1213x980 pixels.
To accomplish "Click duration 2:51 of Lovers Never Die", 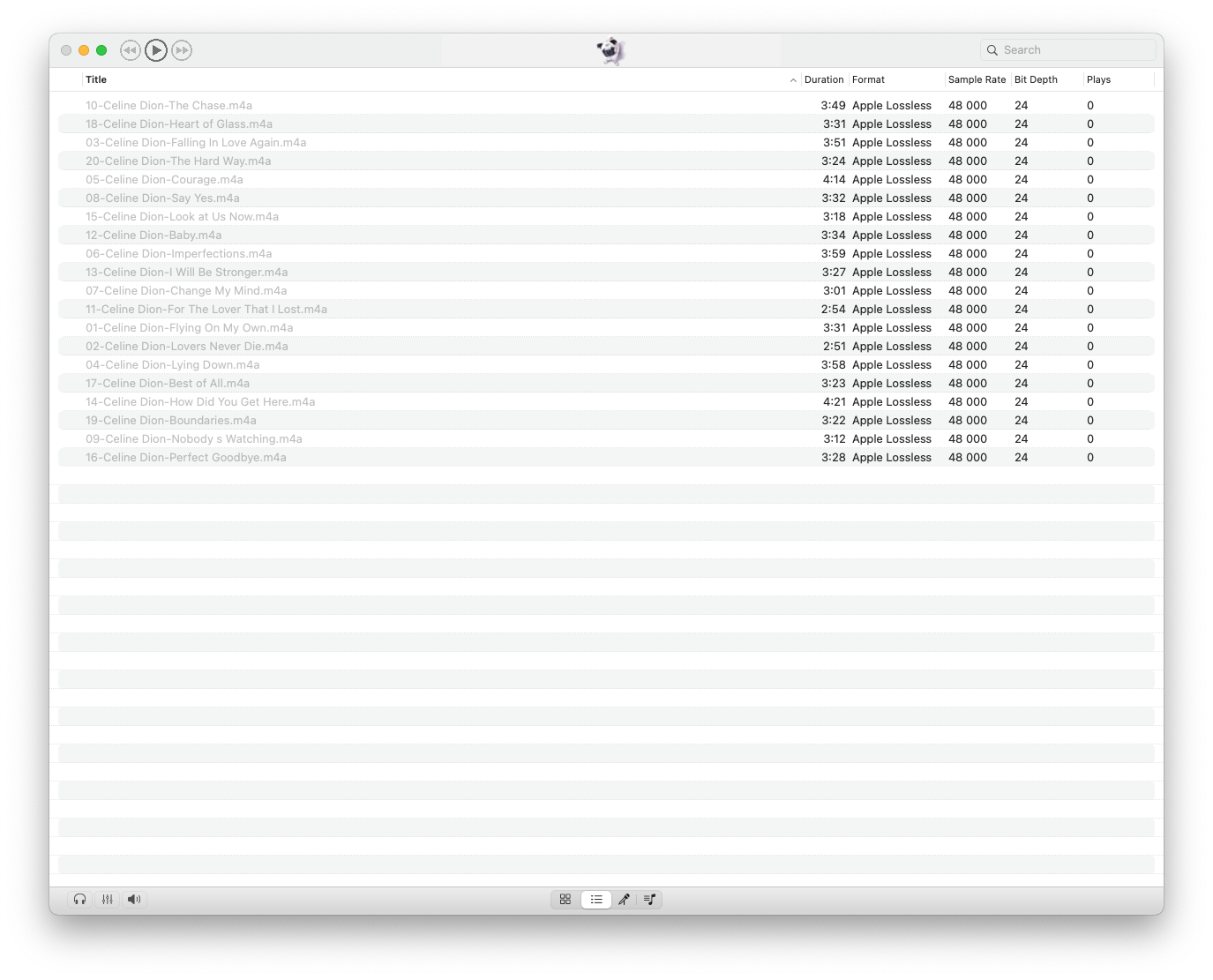I will click(x=834, y=347).
